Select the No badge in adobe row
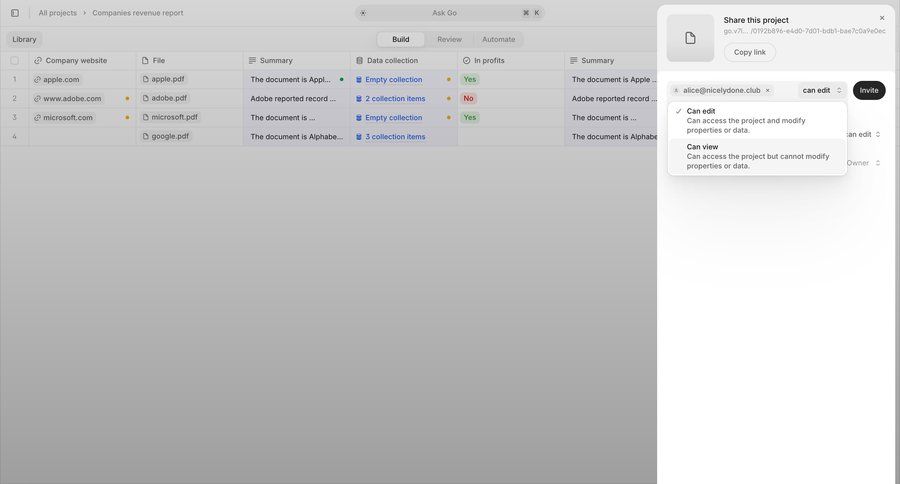This screenshot has height=484, width=900. point(468,98)
